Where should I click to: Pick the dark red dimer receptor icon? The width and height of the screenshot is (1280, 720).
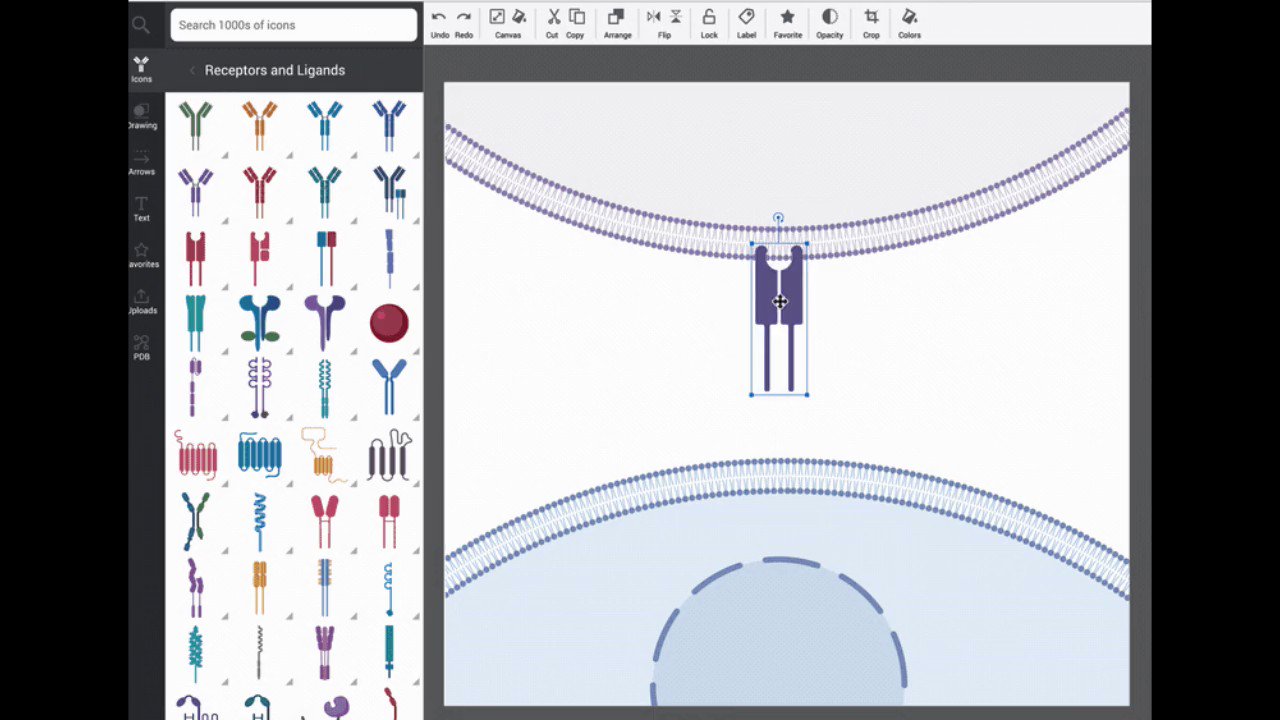(x=195, y=257)
